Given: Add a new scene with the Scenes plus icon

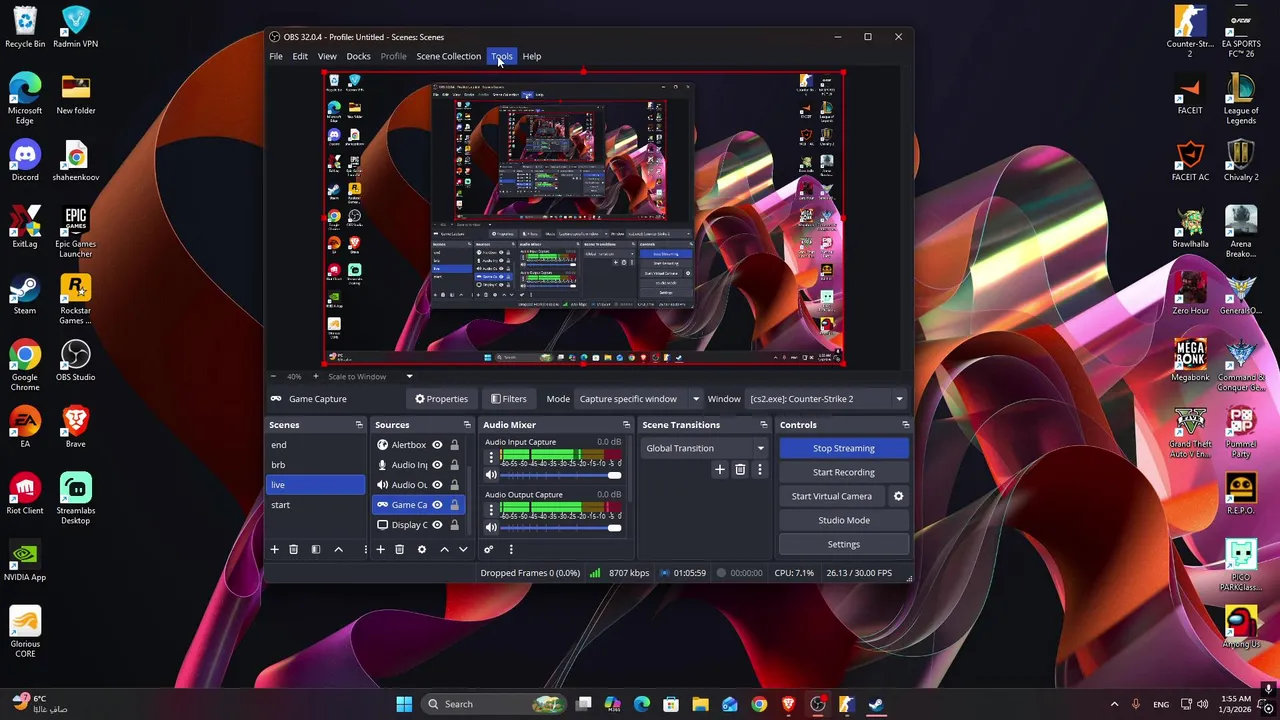Looking at the screenshot, I should 274,549.
